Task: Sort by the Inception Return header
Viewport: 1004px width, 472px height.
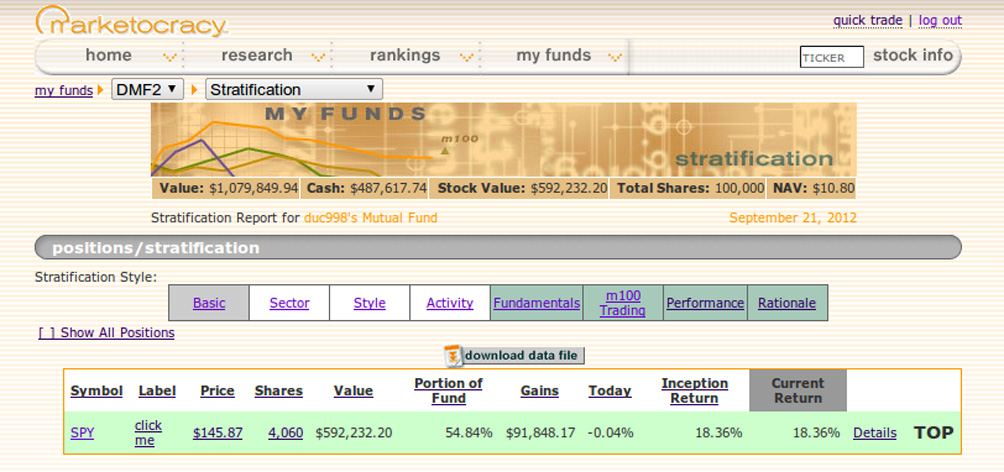Action: click(695, 391)
